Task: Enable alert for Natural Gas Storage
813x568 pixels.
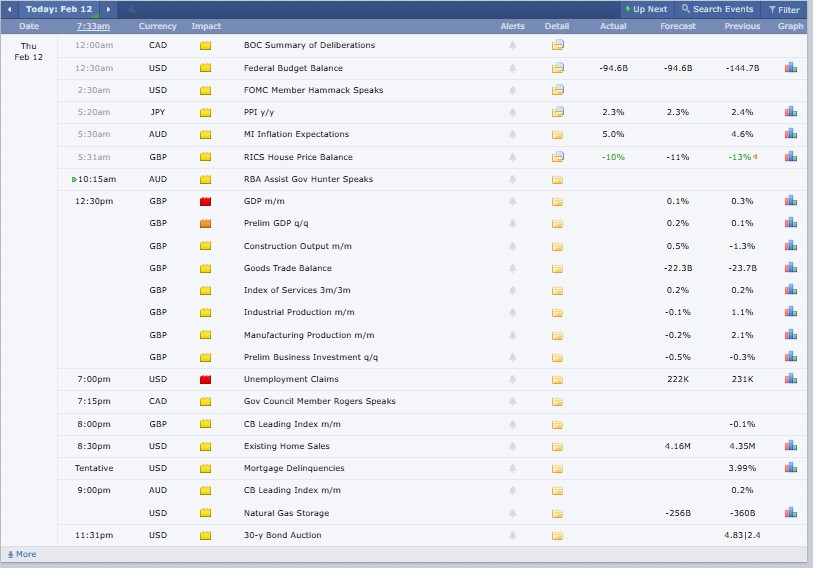Action: pos(512,513)
